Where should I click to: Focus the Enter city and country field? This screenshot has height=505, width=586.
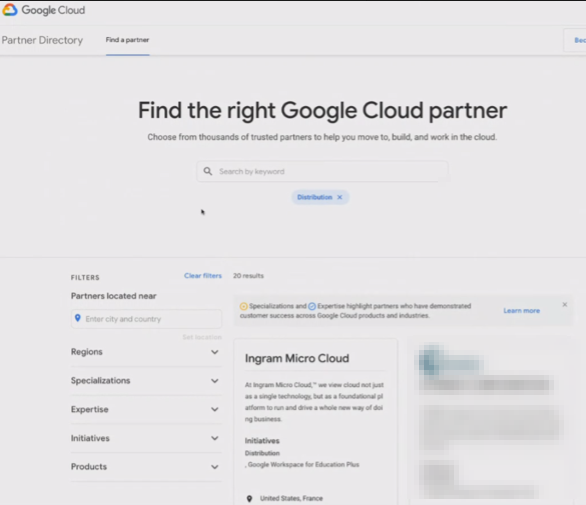pos(146,319)
